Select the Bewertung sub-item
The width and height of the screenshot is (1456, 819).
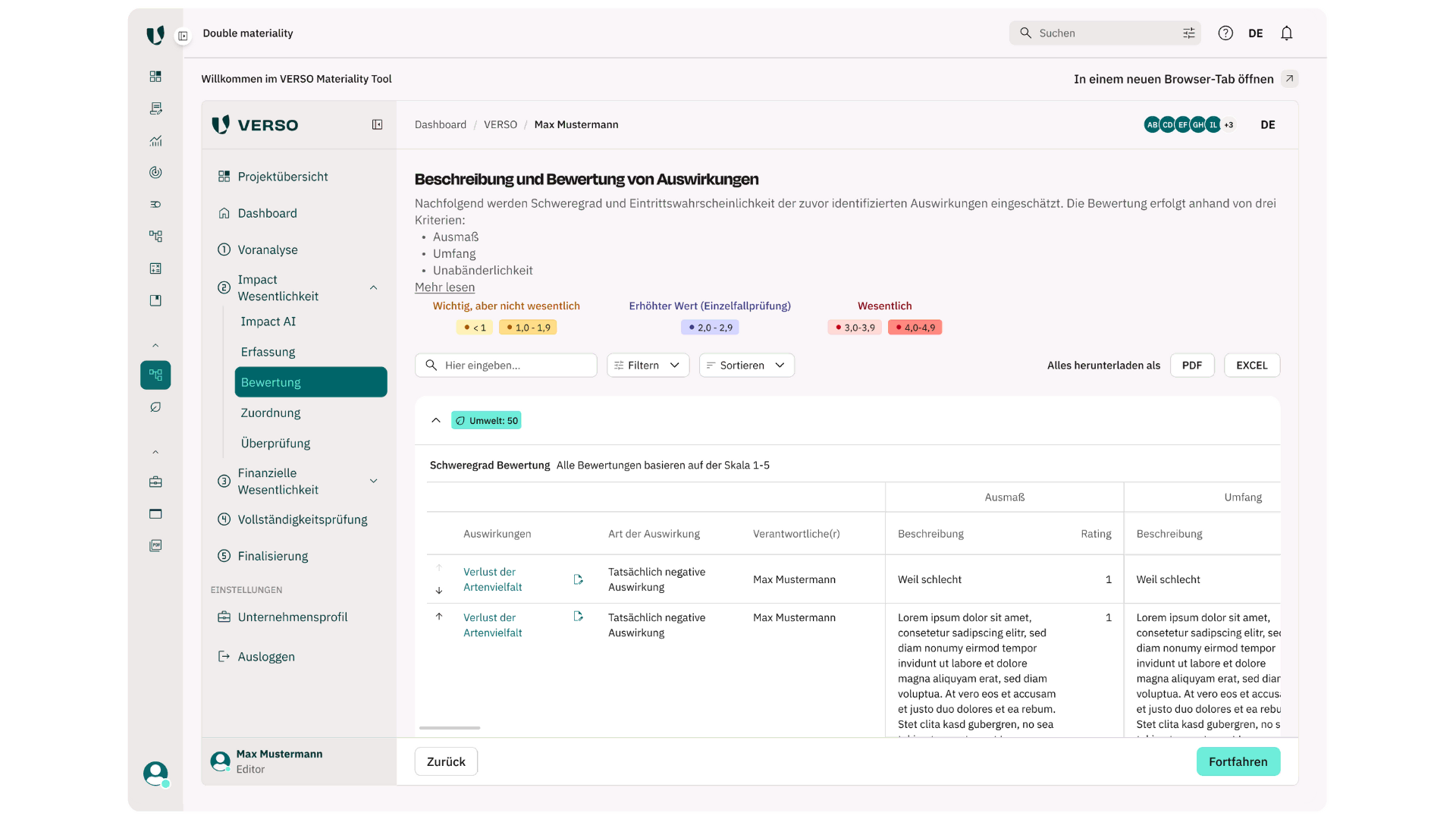click(x=311, y=382)
